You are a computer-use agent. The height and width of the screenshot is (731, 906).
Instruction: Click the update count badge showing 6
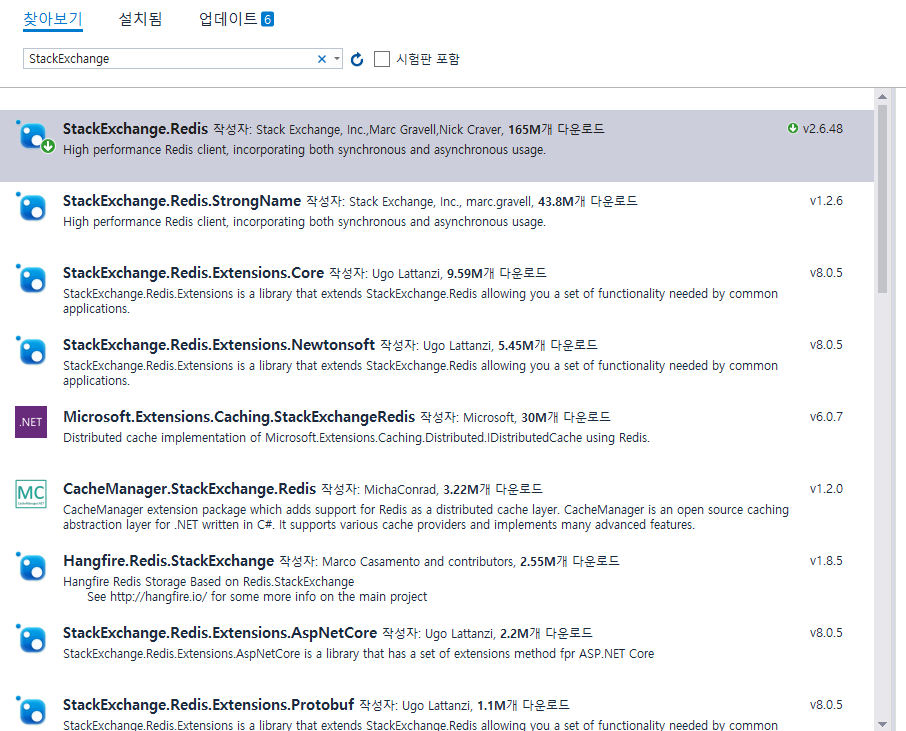[x=267, y=19]
